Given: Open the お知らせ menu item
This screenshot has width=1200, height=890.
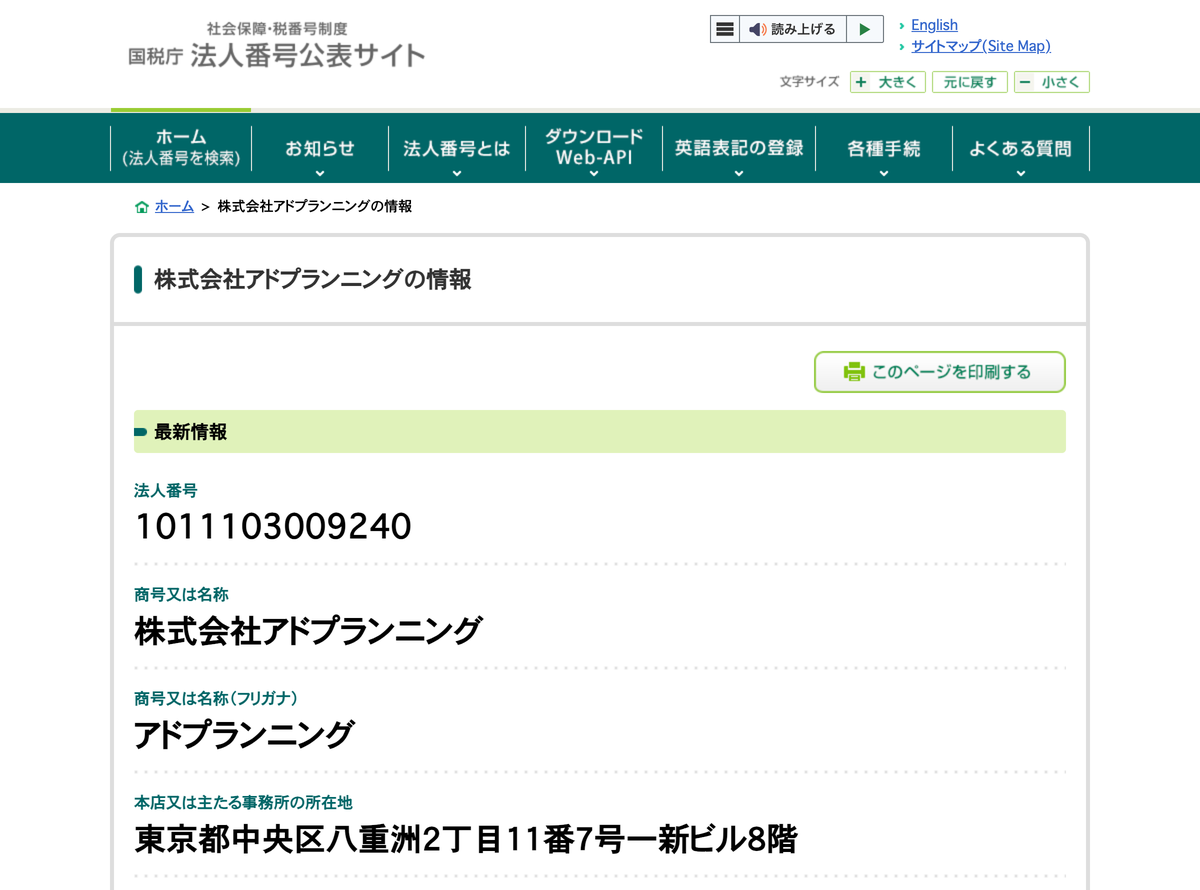Looking at the screenshot, I should point(320,148).
